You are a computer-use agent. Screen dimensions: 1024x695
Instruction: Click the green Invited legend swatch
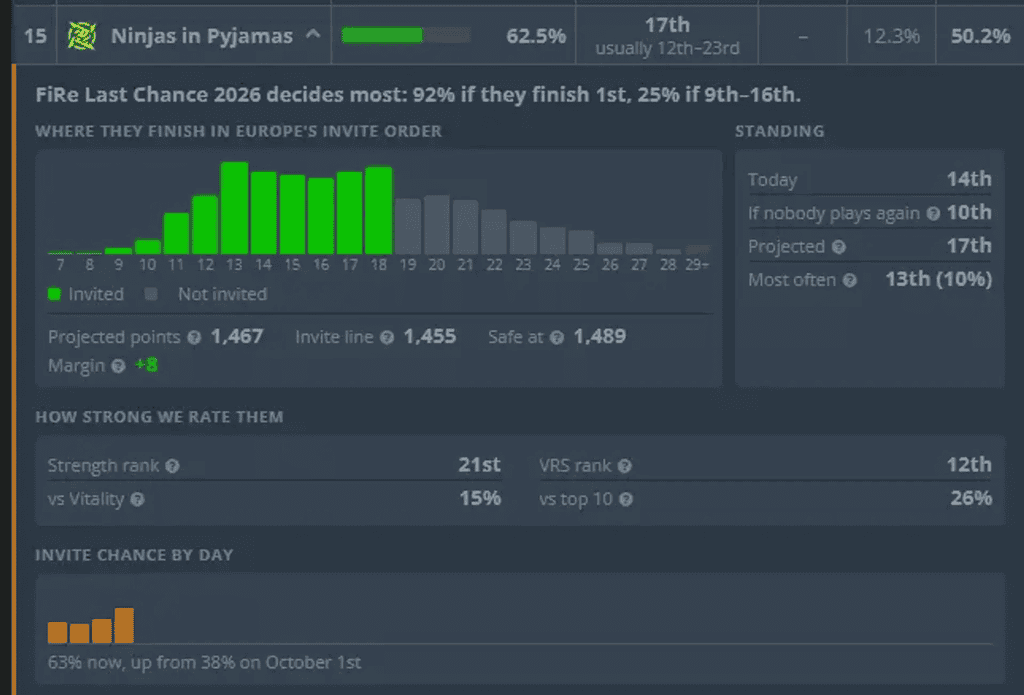[x=54, y=294]
